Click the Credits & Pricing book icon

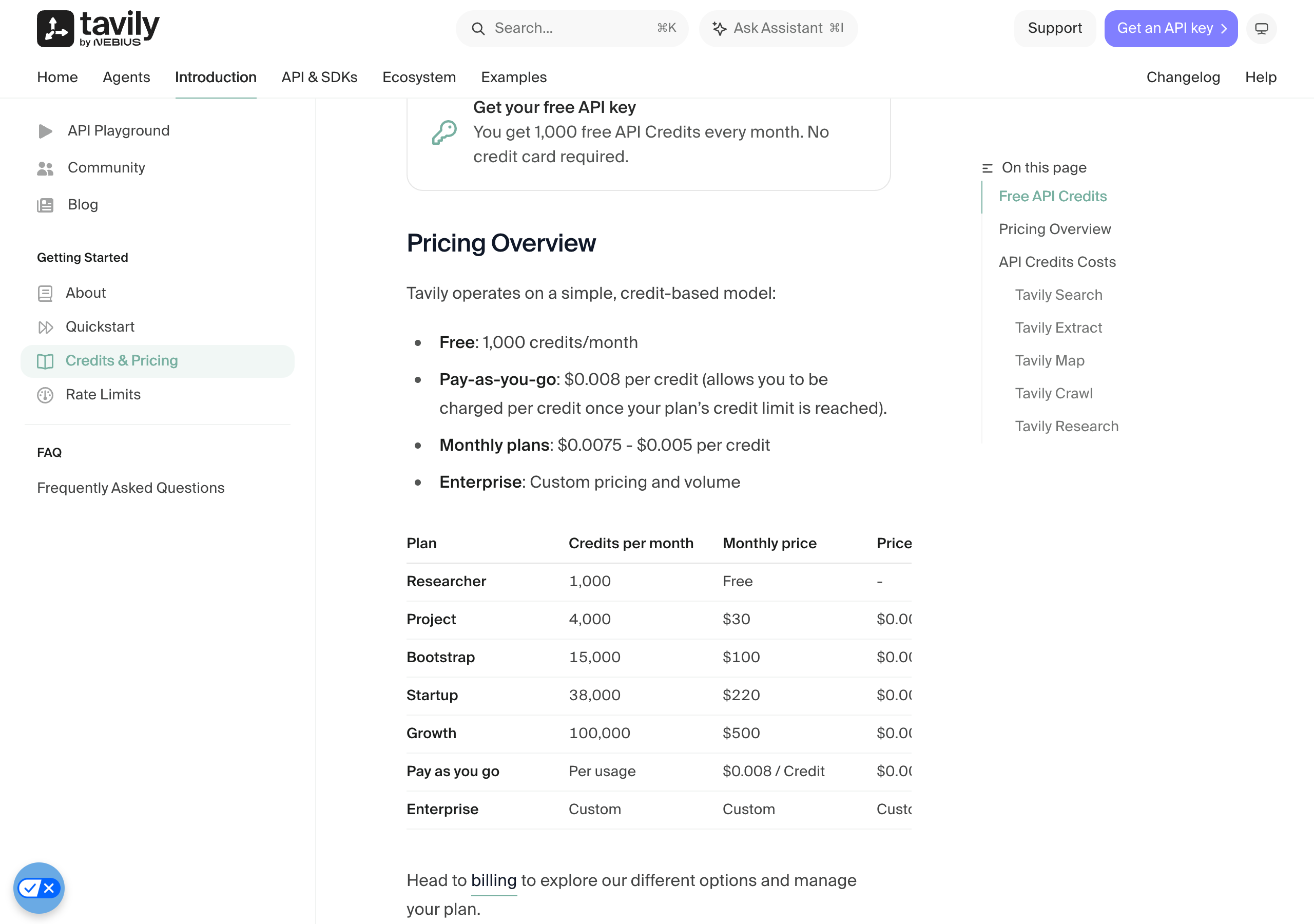[45, 361]
